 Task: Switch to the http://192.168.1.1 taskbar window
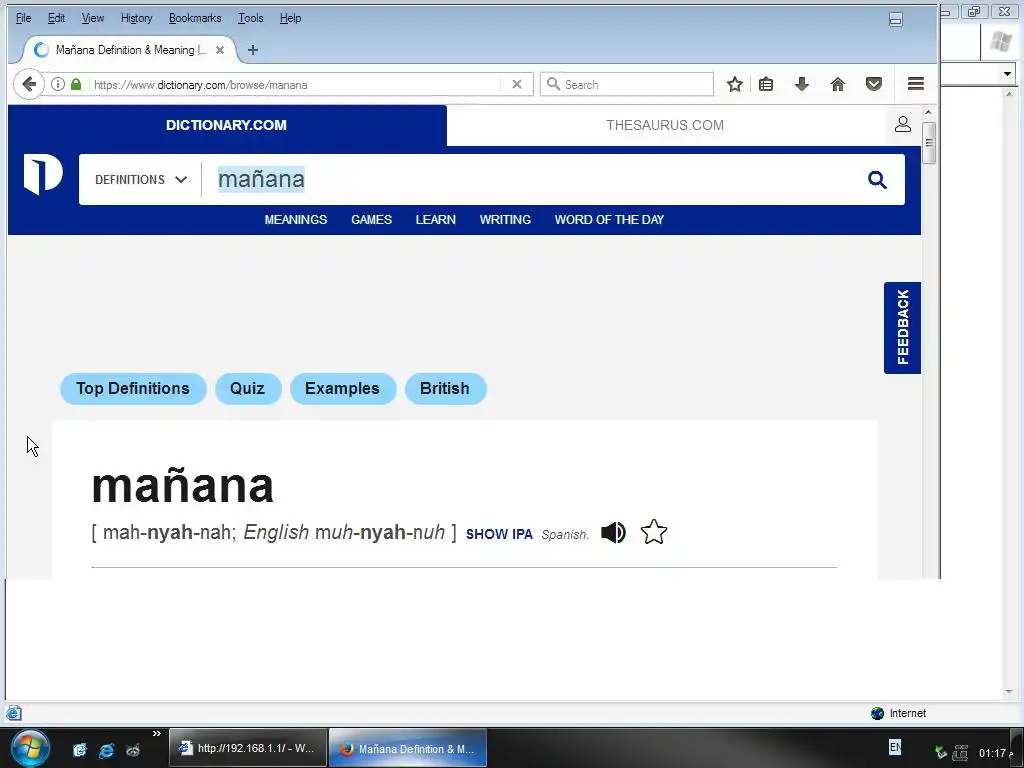coord(248,748)
